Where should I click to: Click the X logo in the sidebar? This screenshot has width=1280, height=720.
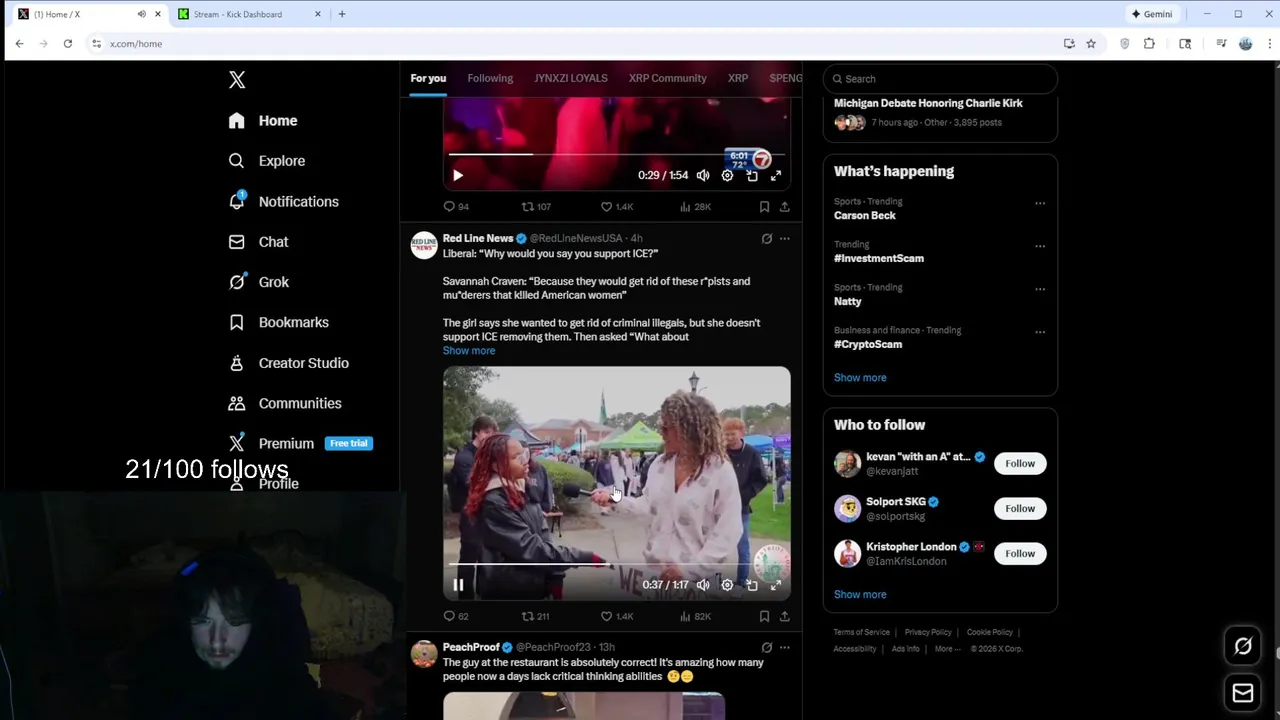click(x=237, y=80)
